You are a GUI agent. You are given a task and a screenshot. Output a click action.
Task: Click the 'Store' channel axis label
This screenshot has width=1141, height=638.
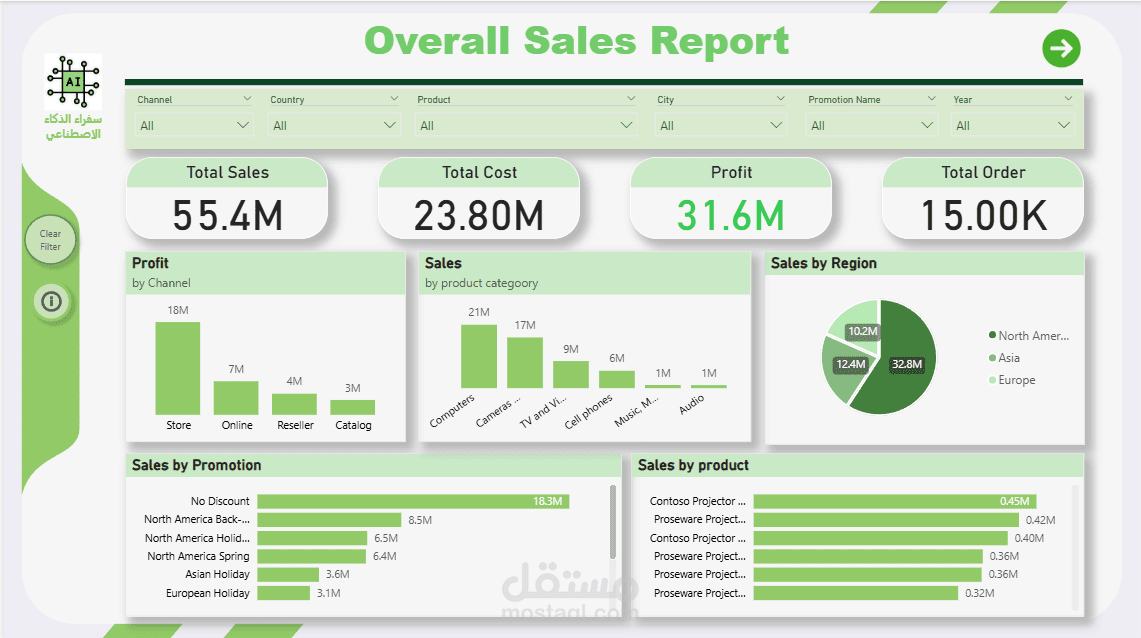pos(178,425)
